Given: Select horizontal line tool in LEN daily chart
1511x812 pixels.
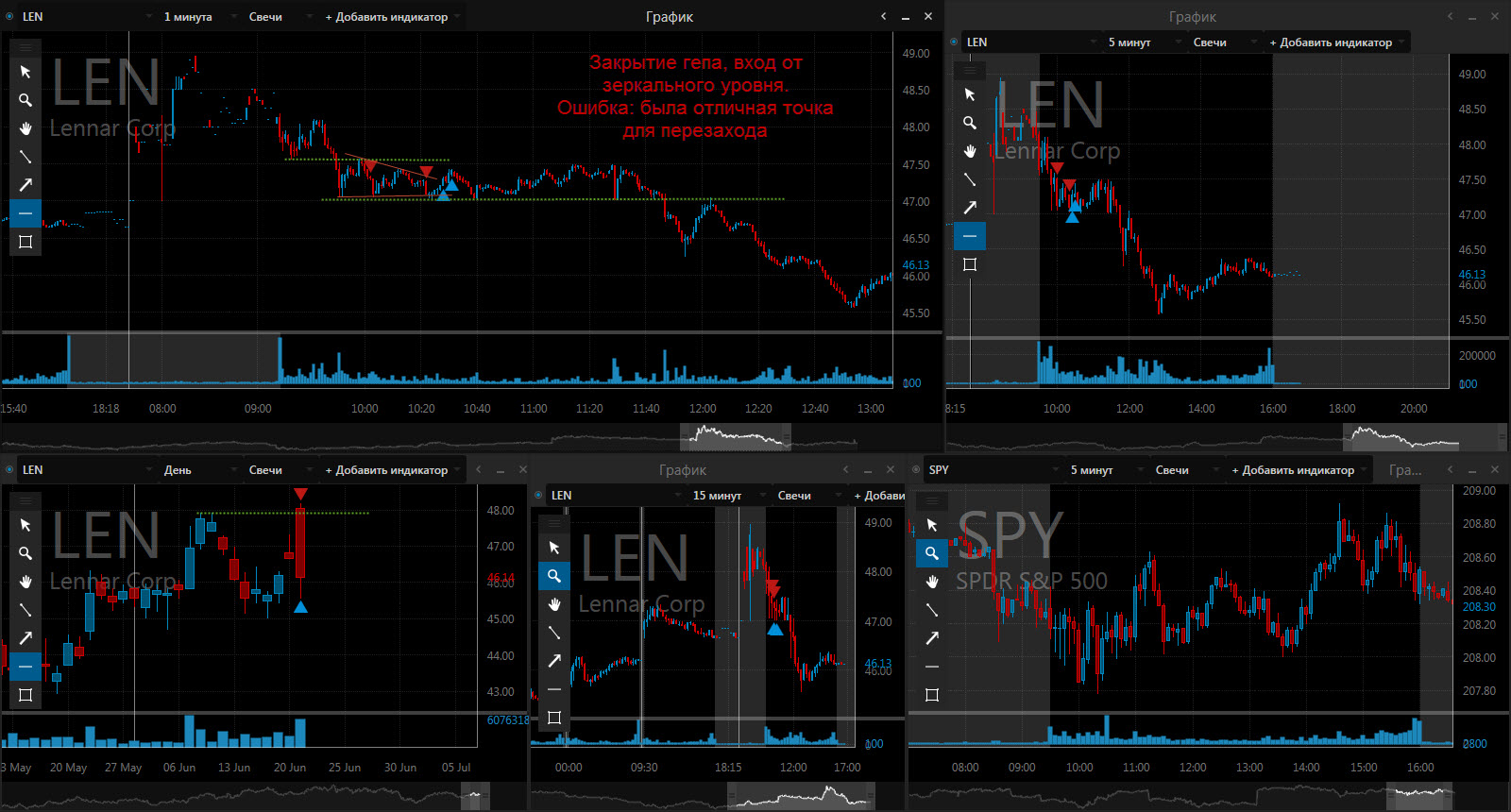Looking at the screenshot, I should click(x=25, y=667).
